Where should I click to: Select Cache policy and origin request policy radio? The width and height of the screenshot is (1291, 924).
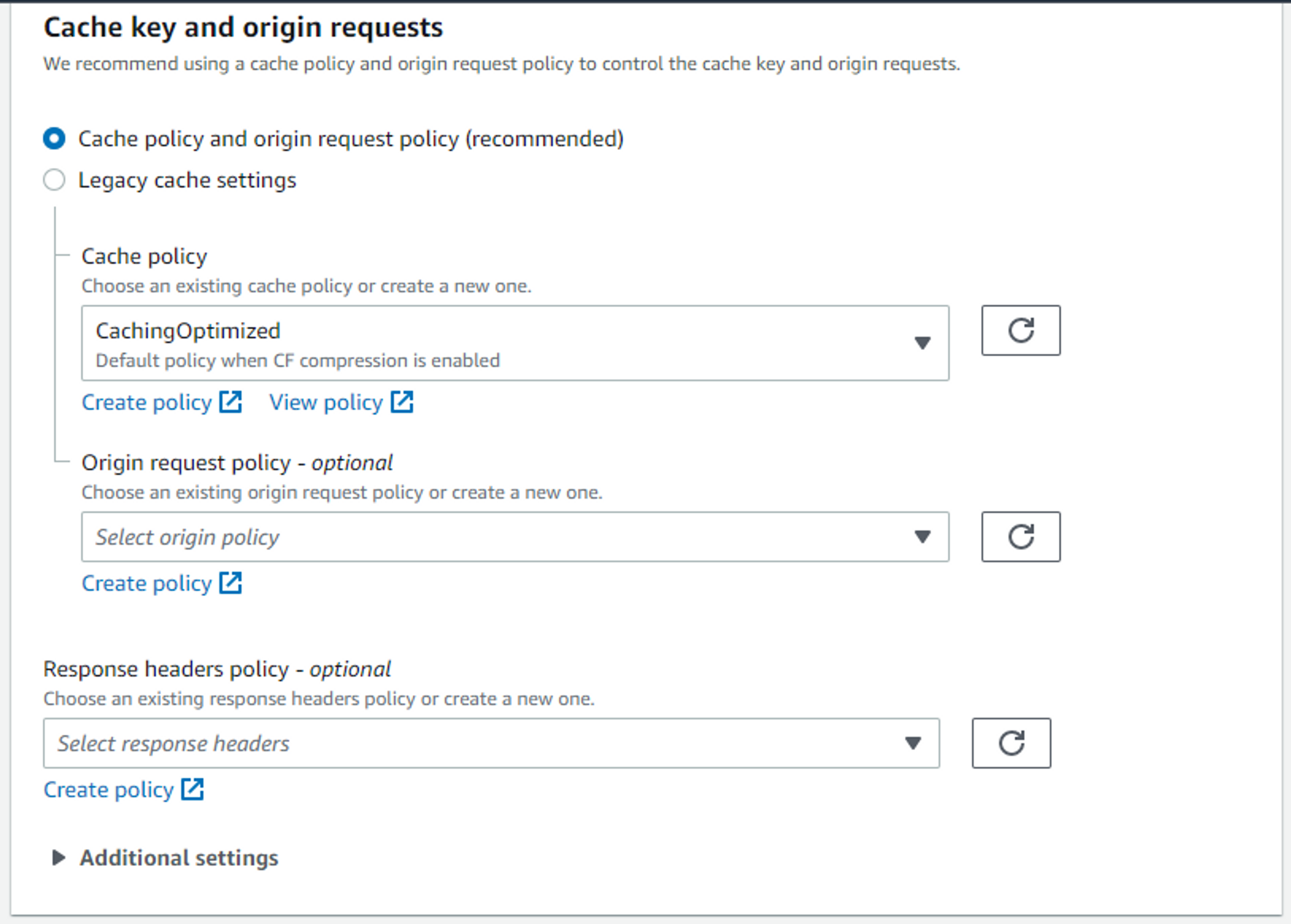click(54, 138)
